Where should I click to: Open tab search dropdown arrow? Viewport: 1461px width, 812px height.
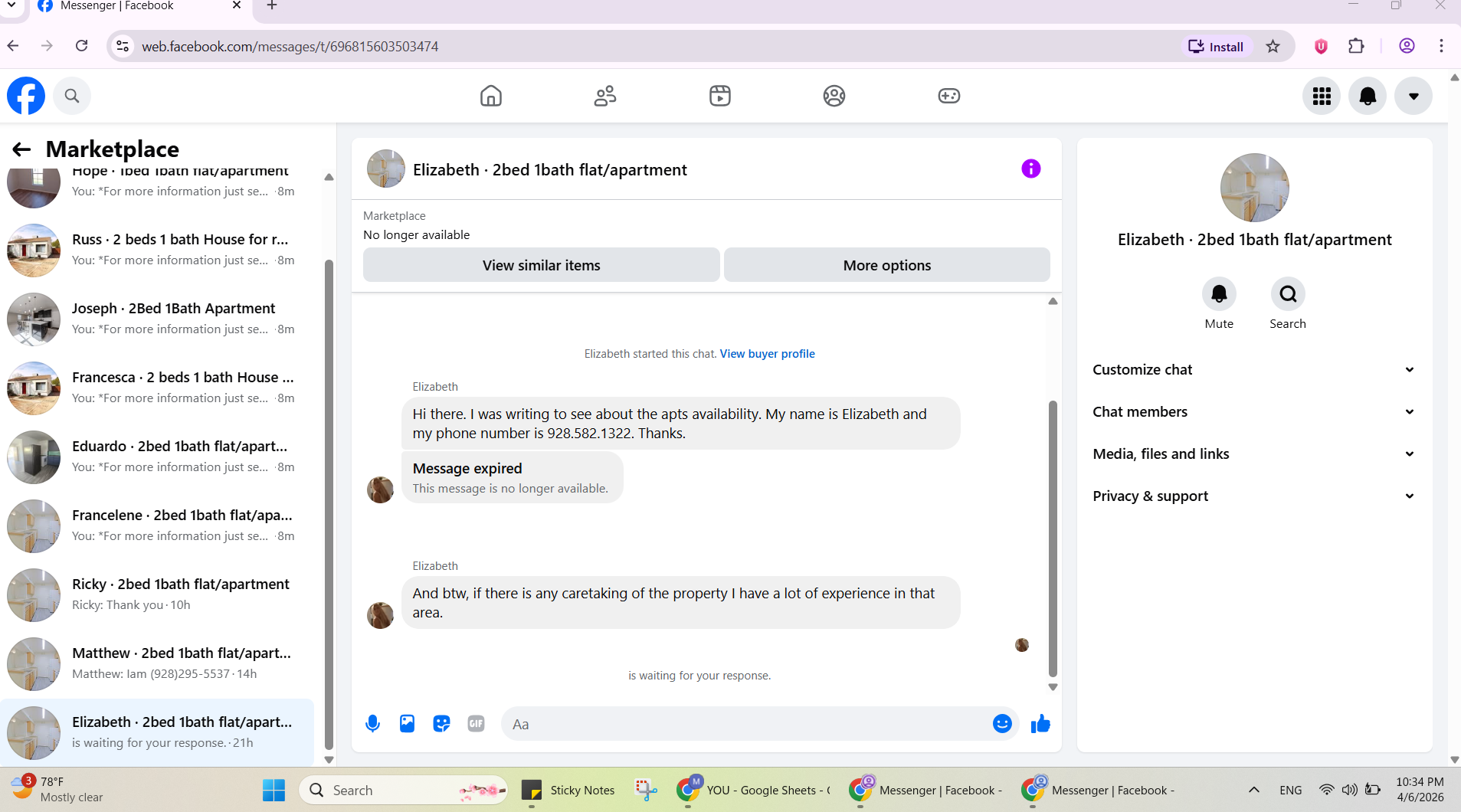point(11,5)
